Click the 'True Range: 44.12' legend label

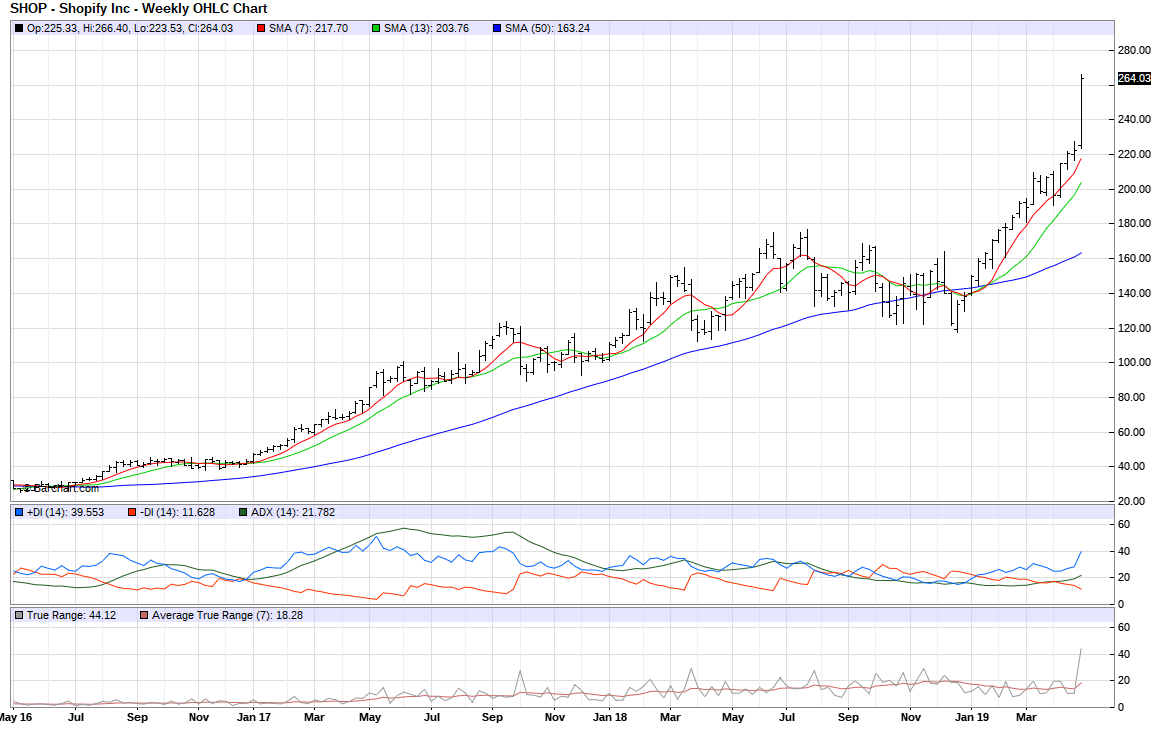pos(72,615)
